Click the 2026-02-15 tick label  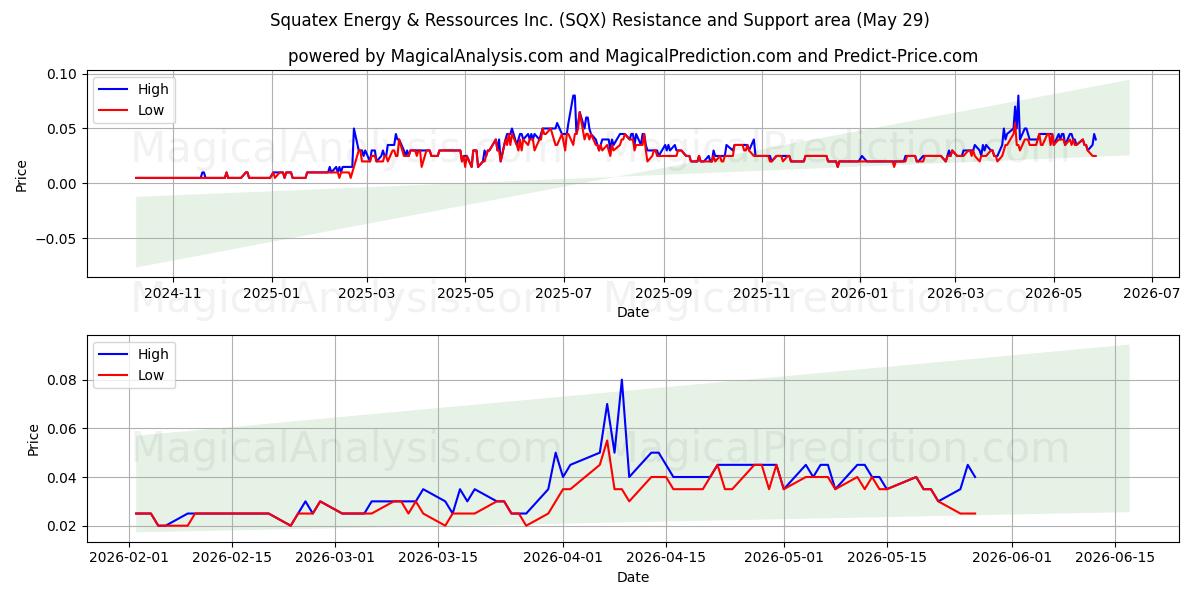click(x=232, y=558)
